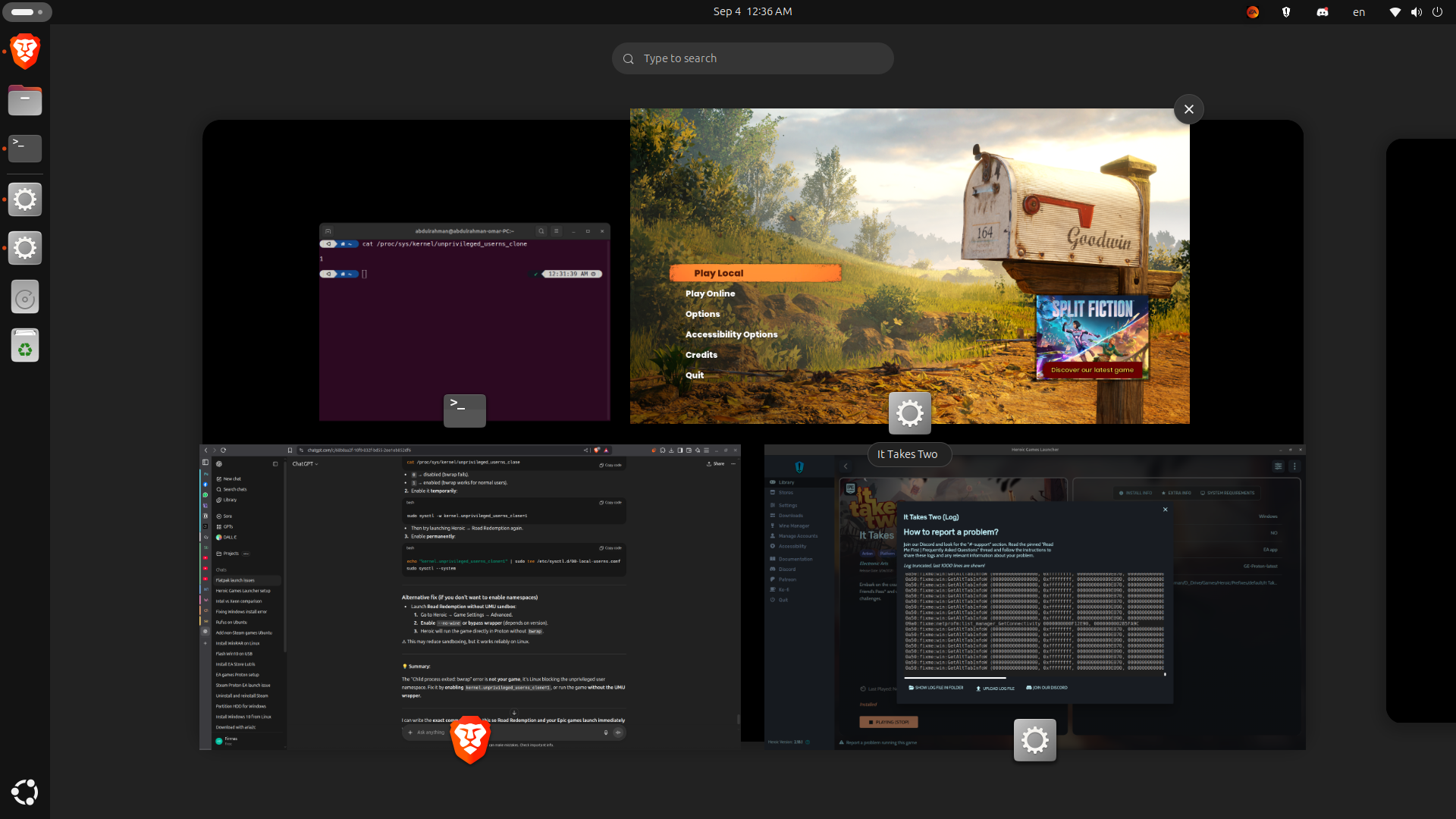Viewport: 1456px width, 819px height.
Task: Open Brave browser from the dock
Action: coord(25,52)
